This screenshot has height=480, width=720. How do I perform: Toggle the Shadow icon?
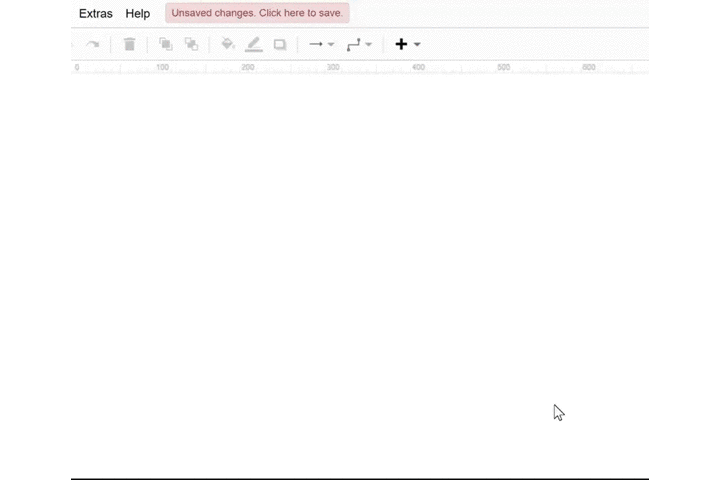click(x=280, y=45)
